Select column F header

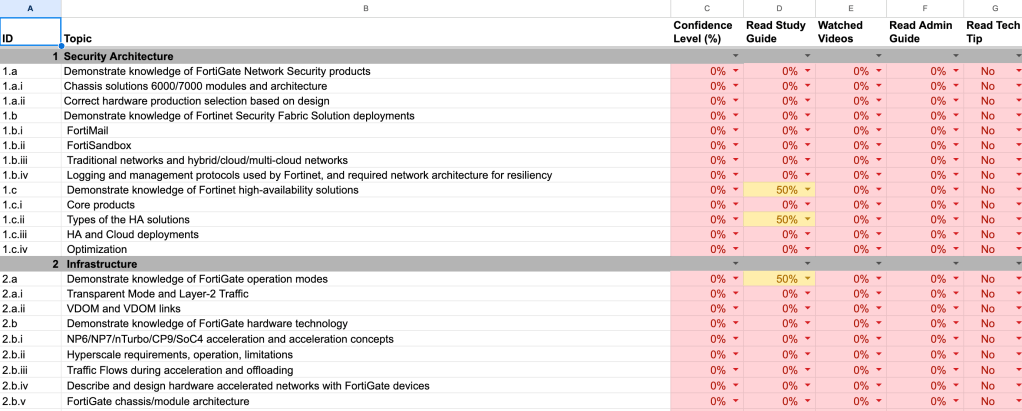[923, 8]
